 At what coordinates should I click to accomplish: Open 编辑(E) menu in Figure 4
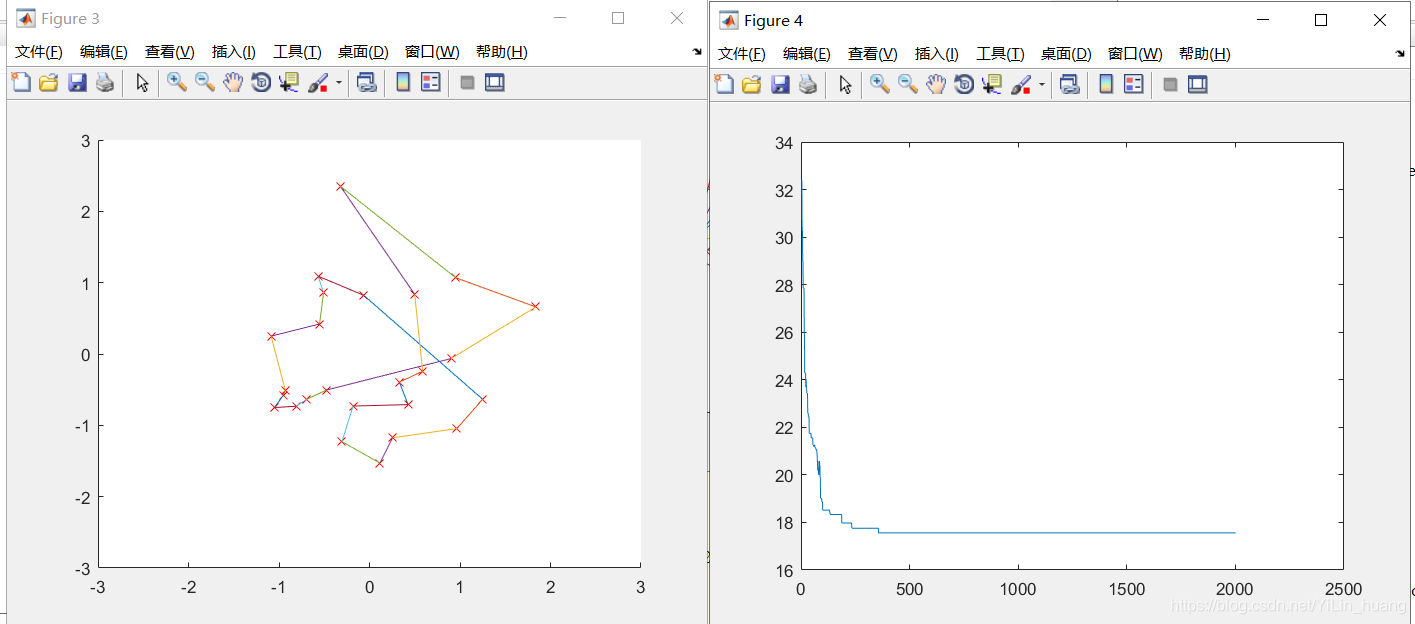[807, 54]
